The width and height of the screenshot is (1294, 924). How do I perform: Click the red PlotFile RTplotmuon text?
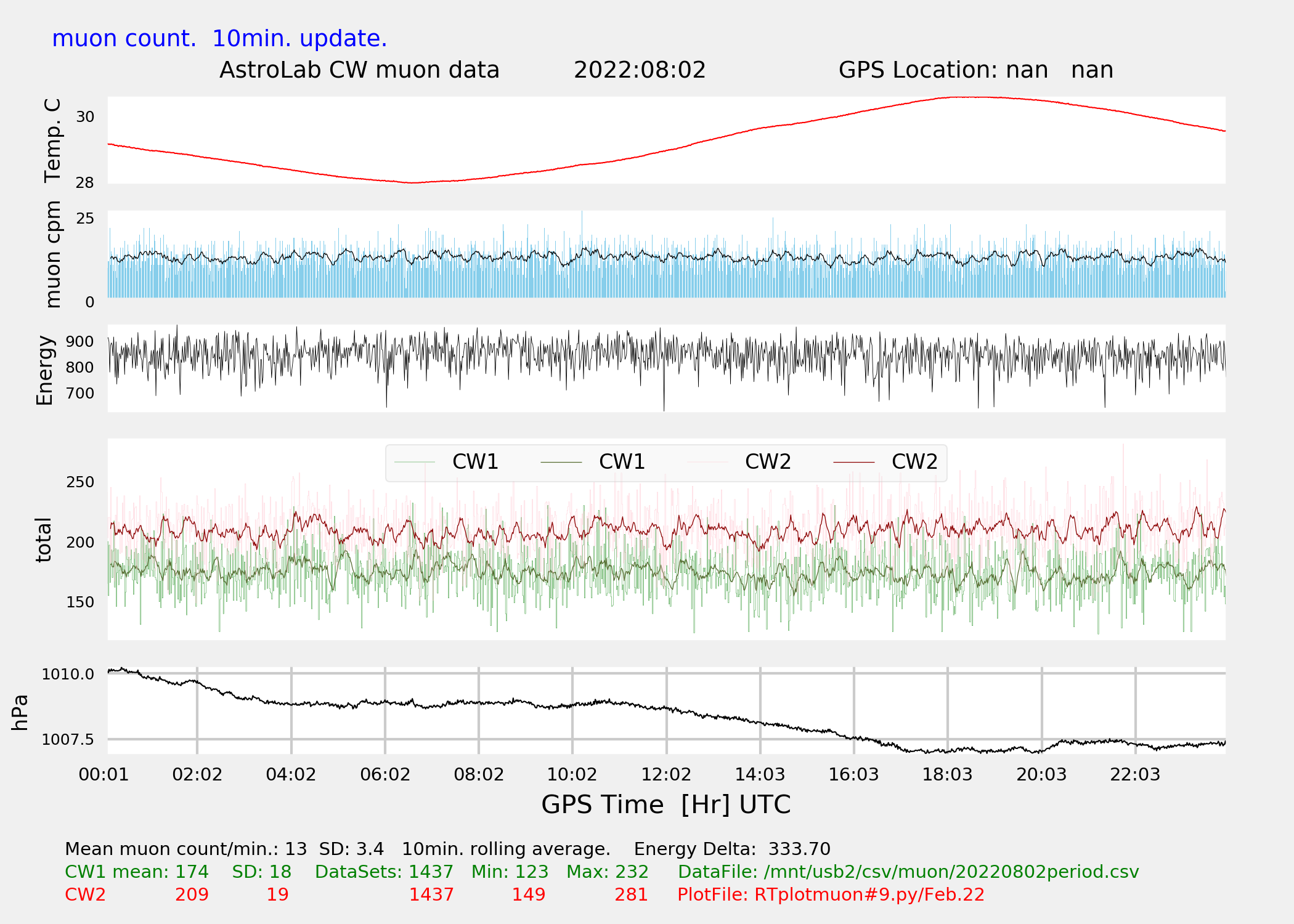831,894
